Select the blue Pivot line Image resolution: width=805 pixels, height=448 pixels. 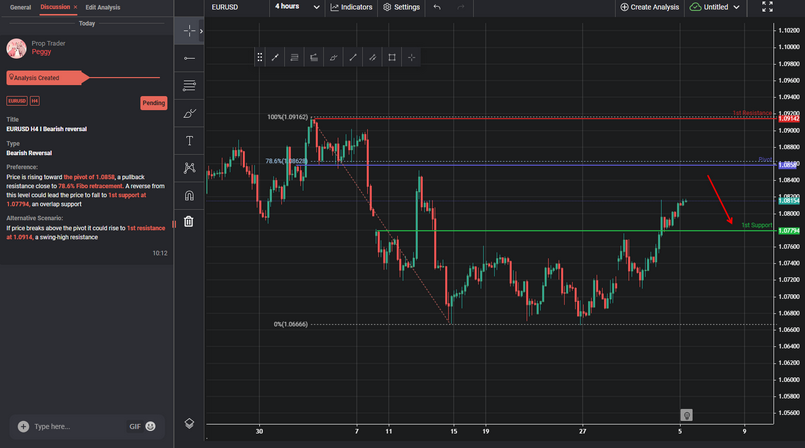pos(536,165)
